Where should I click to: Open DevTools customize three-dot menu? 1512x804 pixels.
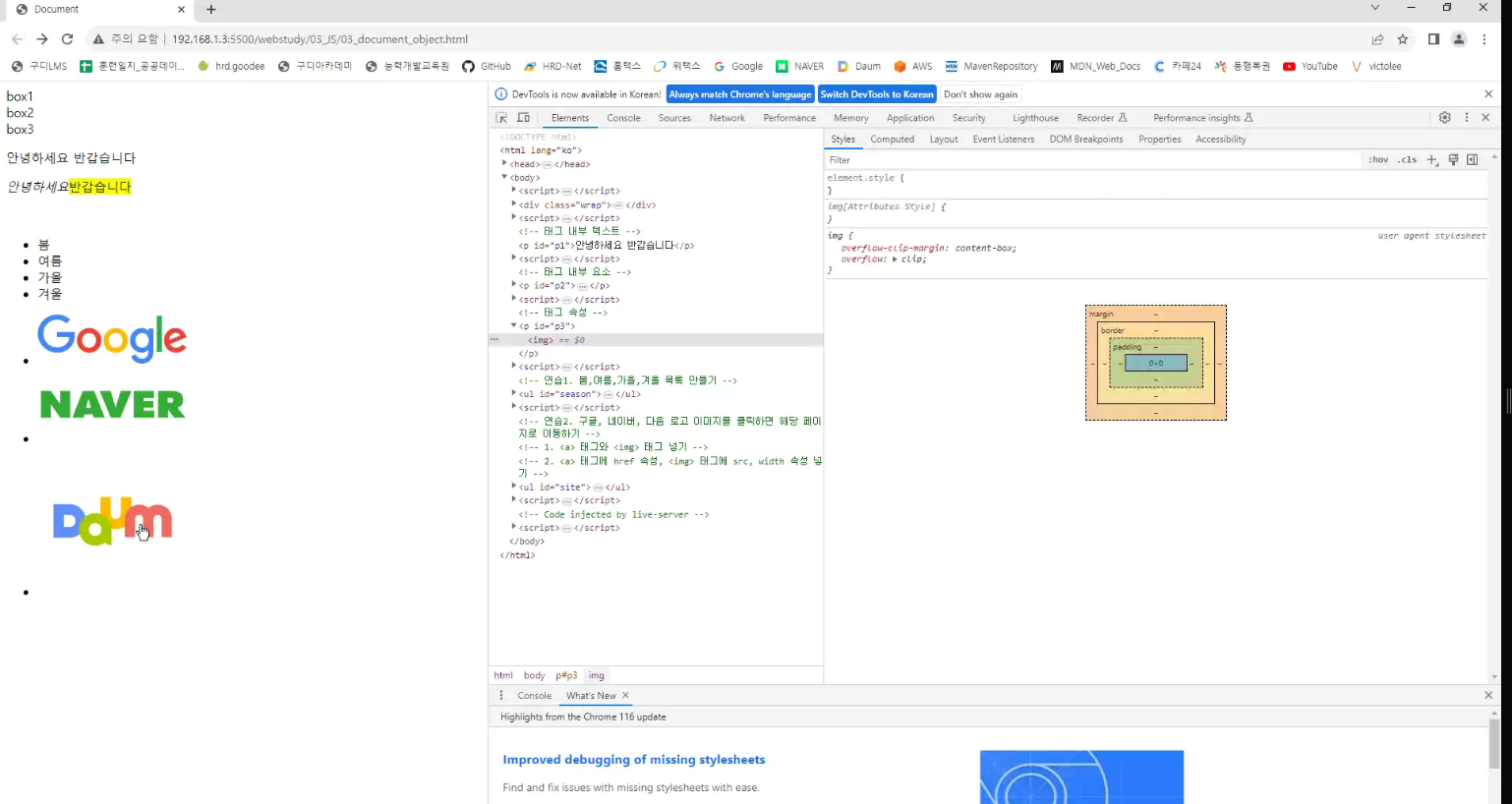pos(1466,117)
